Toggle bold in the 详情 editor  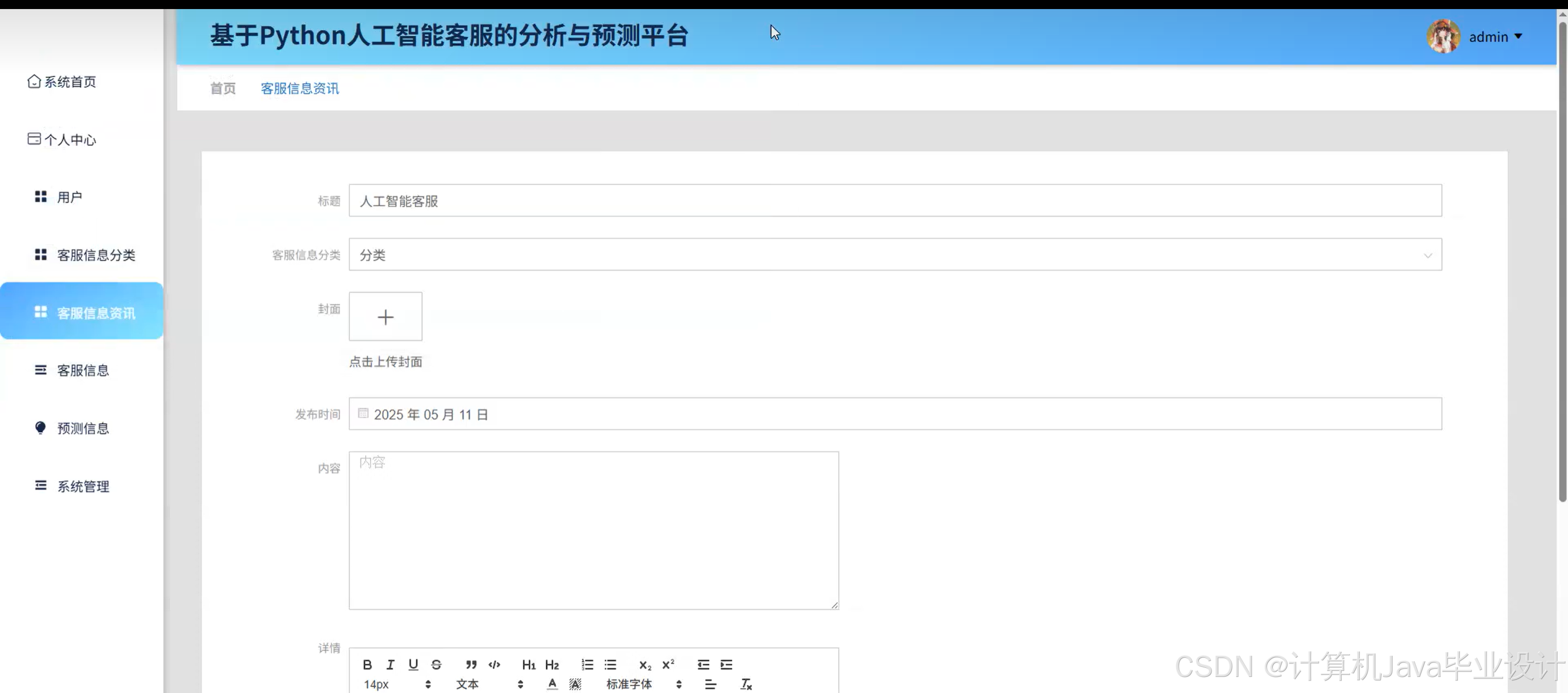pos(367,664)
